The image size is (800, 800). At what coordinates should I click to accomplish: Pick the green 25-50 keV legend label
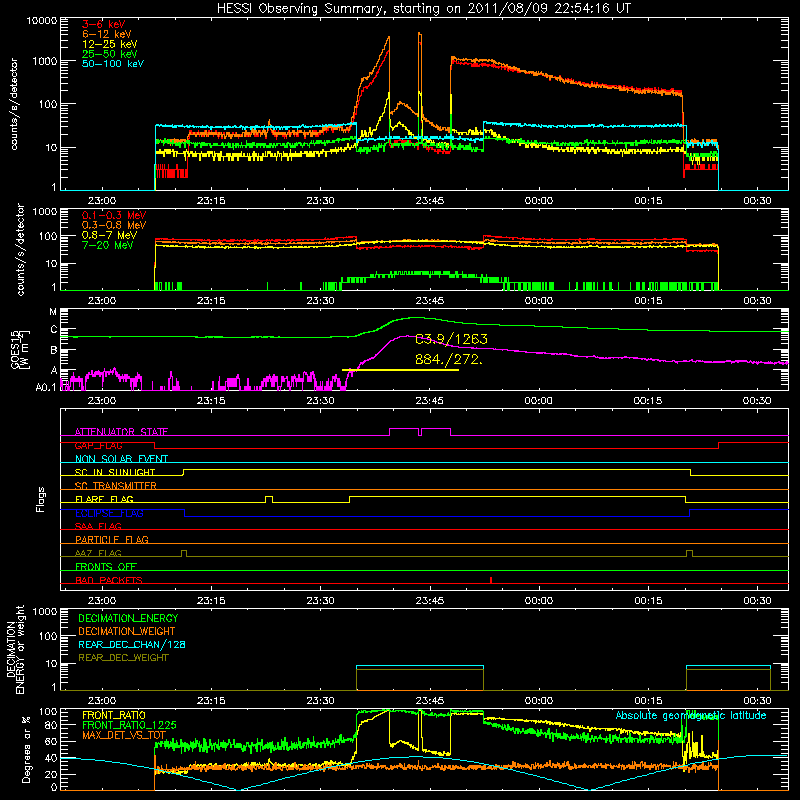pos(110,54)
